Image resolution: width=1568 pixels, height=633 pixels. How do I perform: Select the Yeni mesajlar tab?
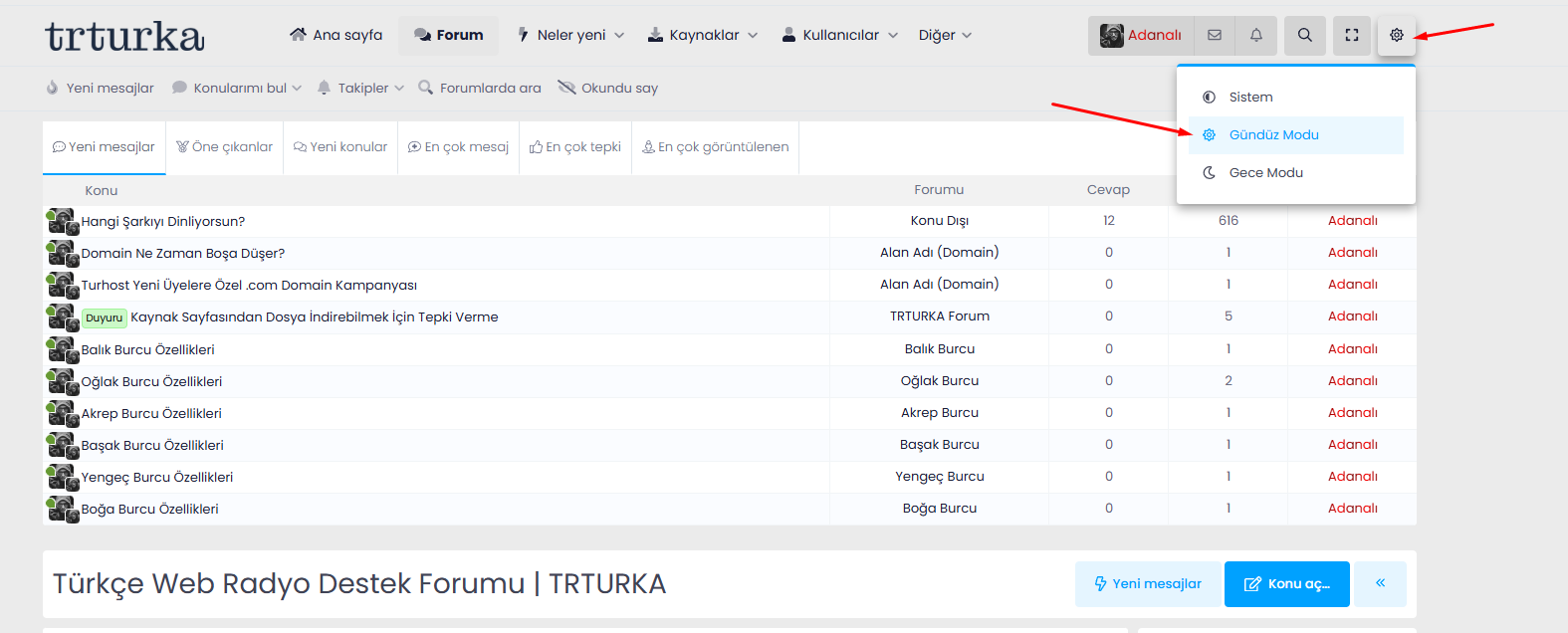click(x=105, y=147)
